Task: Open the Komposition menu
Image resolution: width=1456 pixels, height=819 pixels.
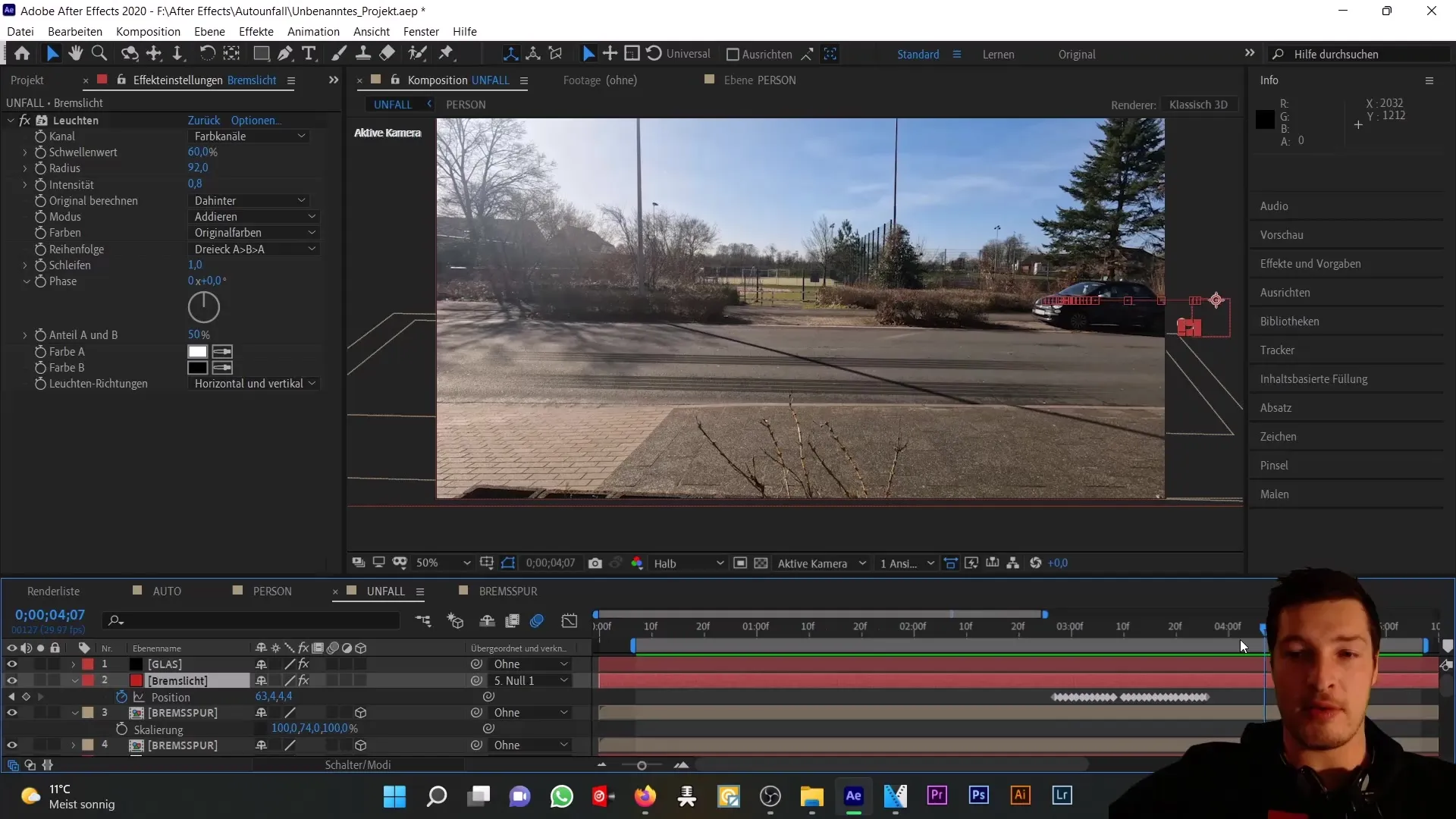Action: coord(148,32)
